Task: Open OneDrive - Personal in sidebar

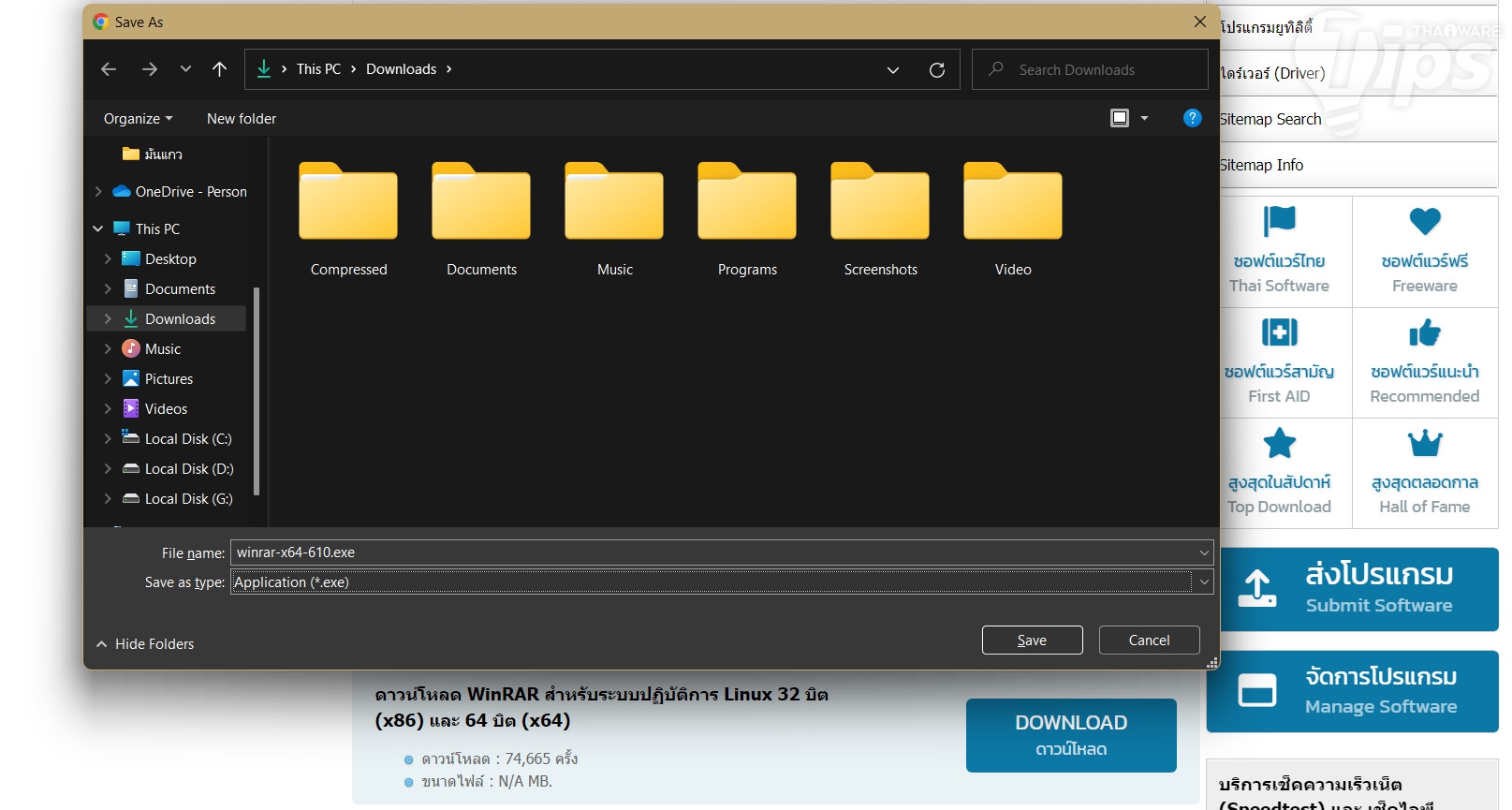Action: (x=191, y=191)
